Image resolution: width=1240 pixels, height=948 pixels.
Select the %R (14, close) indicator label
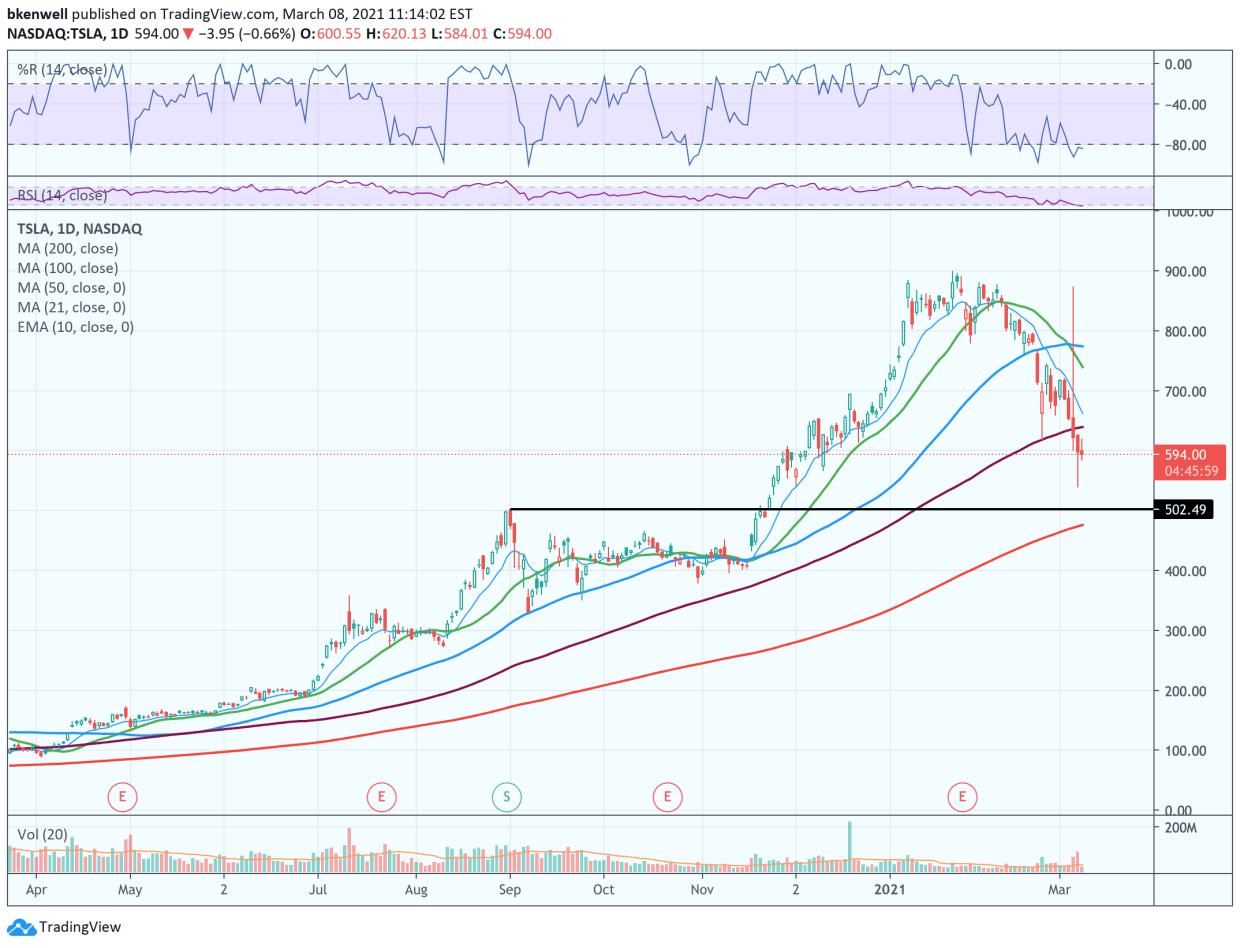coord(60,70)
